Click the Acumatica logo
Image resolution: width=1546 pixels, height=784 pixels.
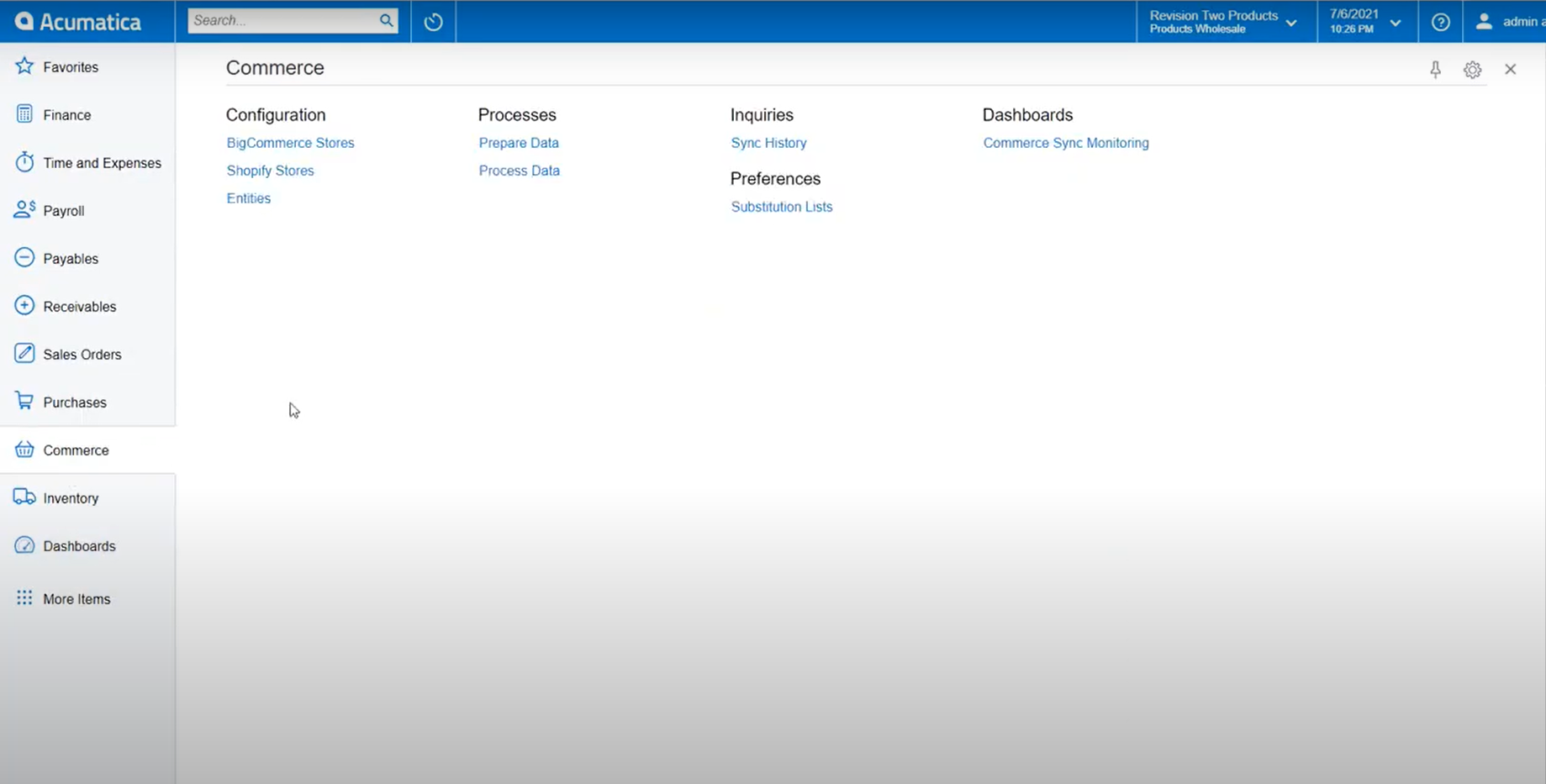(x=78, y=22)
